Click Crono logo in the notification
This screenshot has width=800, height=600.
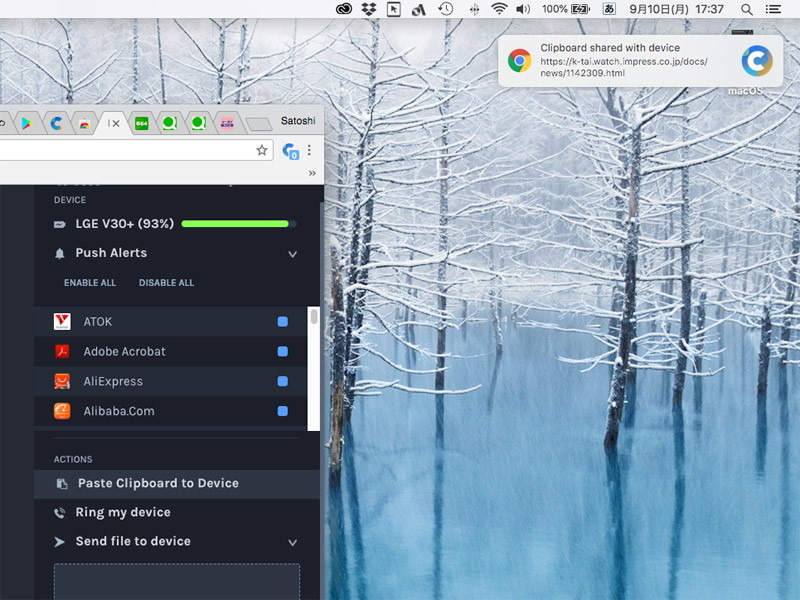tap(757, 61)
